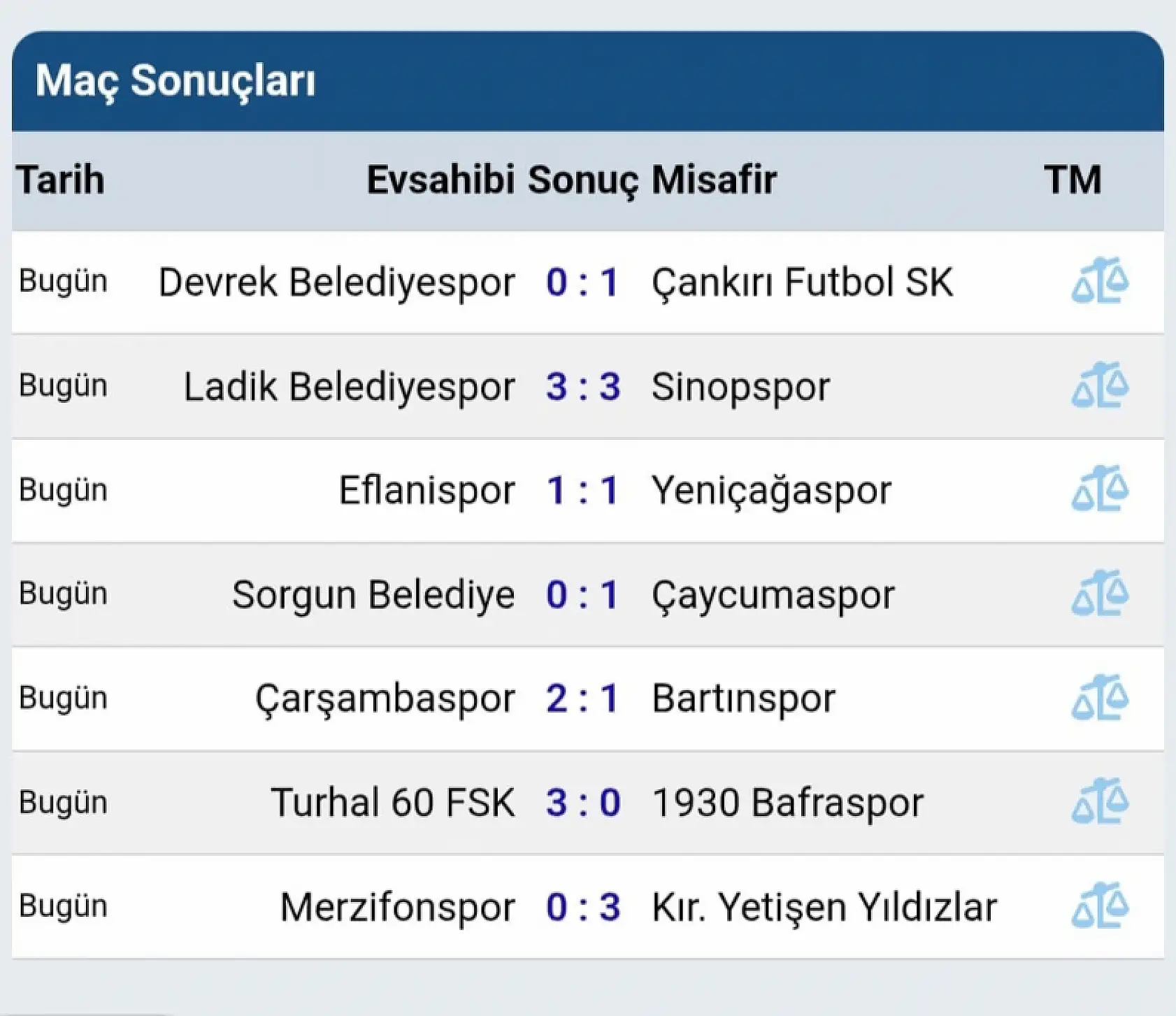This screenshot has width=1176, height=1016.
Task: Open comparison icon for Eflanispor match
Action: point(1100,489)
